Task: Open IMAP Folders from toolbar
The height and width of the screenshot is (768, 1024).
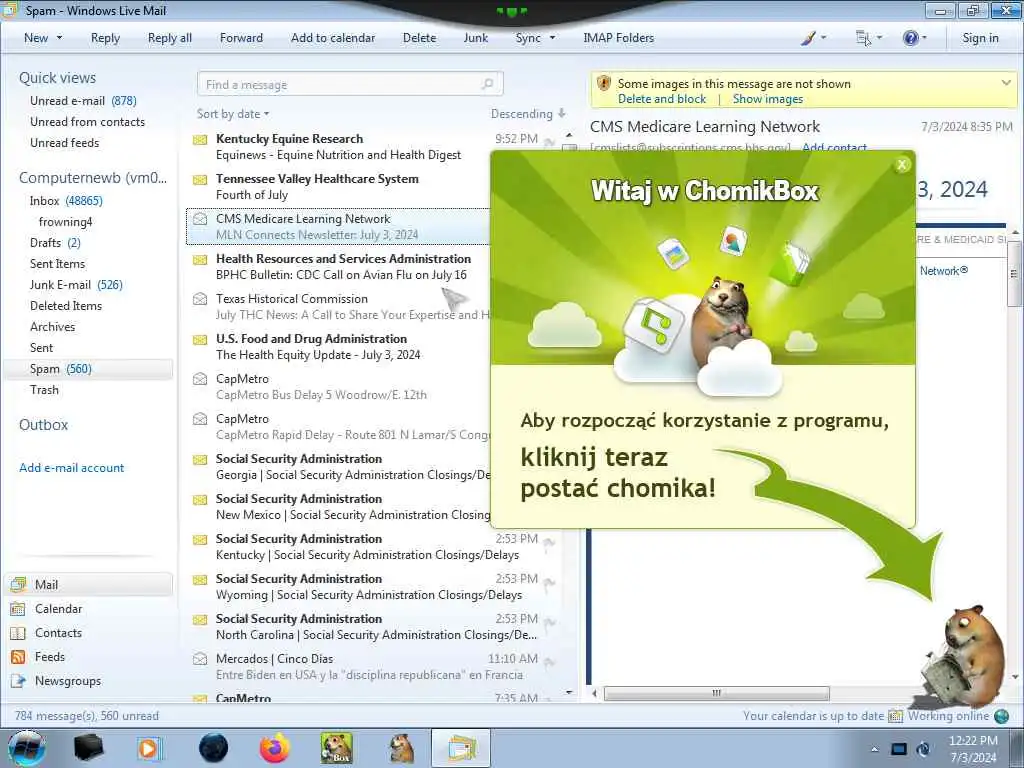Action: pyautogui.click(x=618, y=38)
